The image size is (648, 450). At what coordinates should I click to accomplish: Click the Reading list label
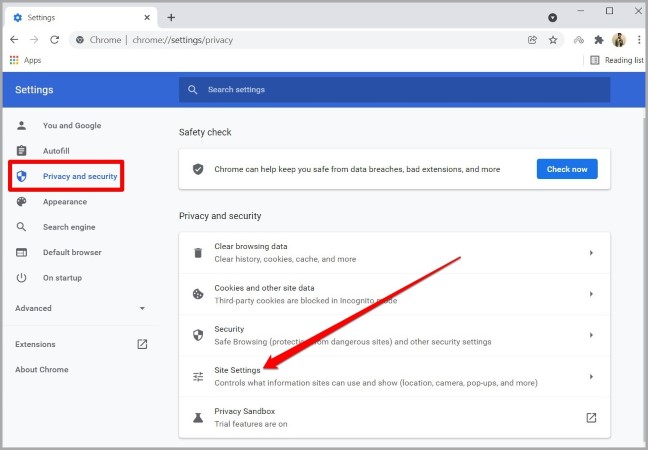[x=624, y=60]
